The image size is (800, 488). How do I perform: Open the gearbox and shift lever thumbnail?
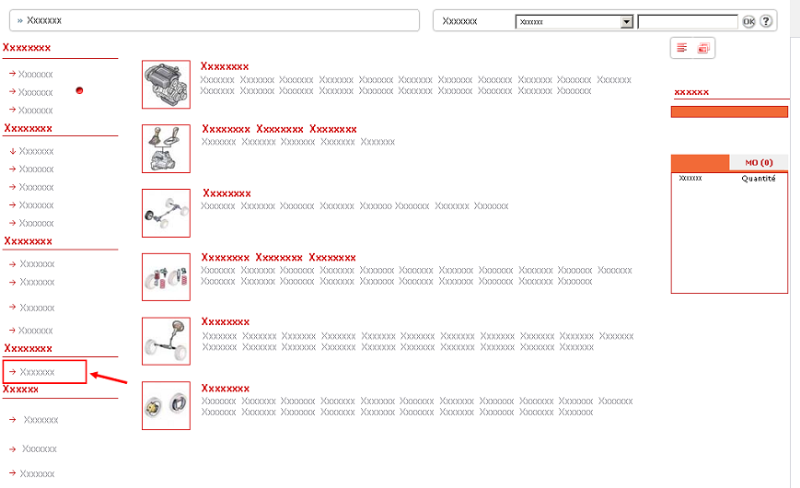166,149
